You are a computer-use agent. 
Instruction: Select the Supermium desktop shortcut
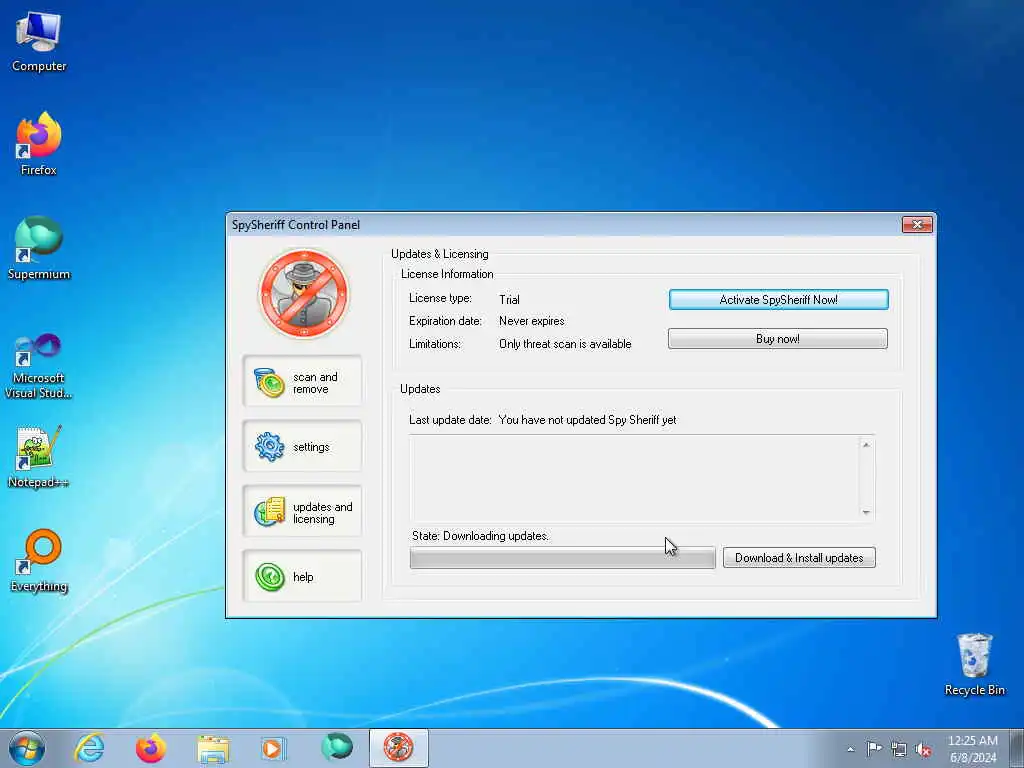[39, 249]
